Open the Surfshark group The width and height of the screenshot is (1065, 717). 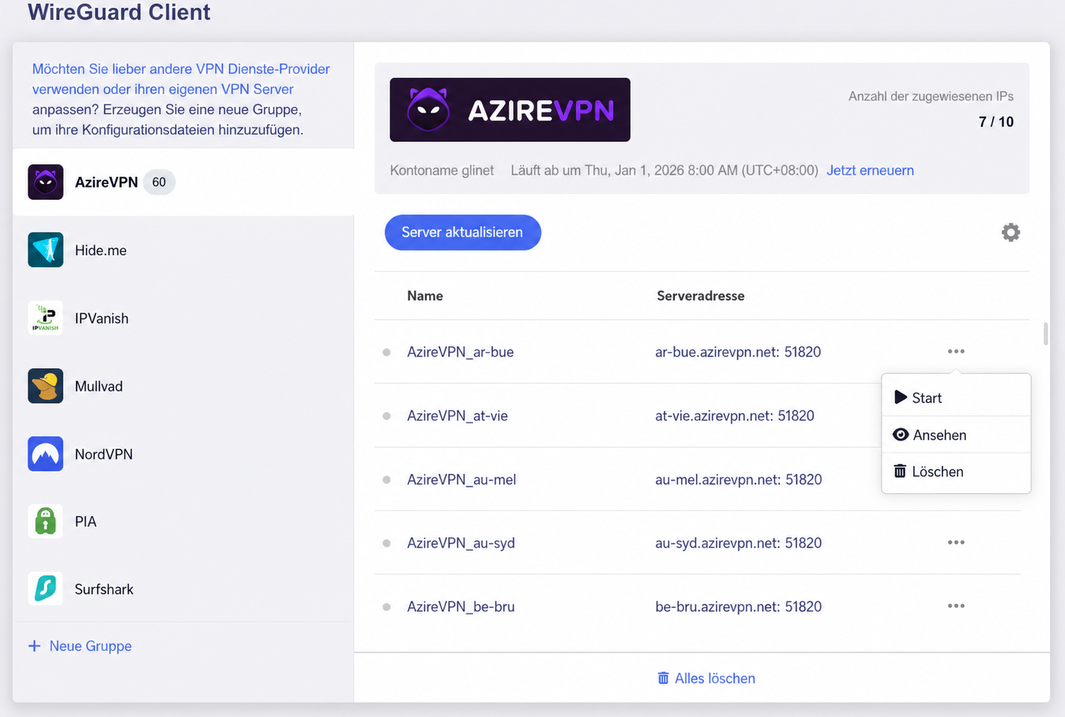(183, 589)
